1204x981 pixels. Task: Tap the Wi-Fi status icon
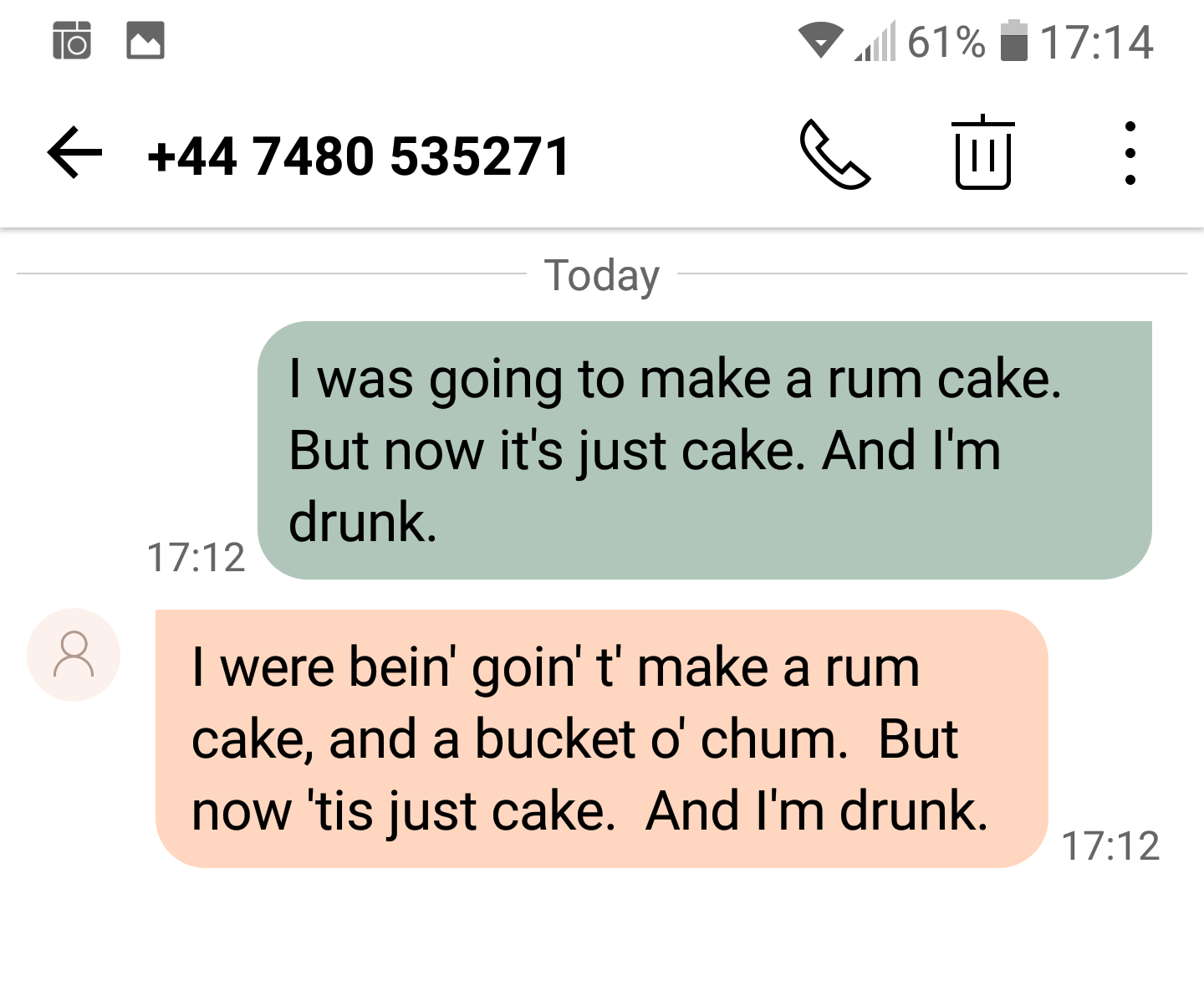click(820, 41)
